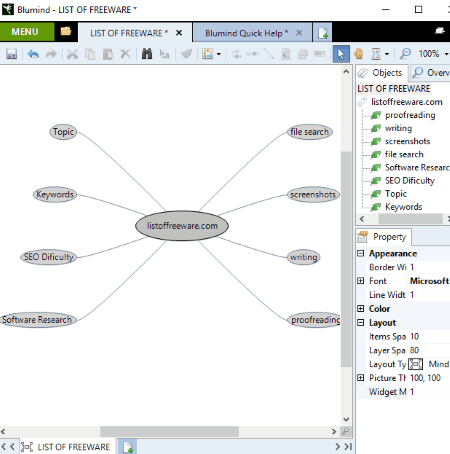Click the canvas horizontal scrollbar thumb

coord(170,431)
